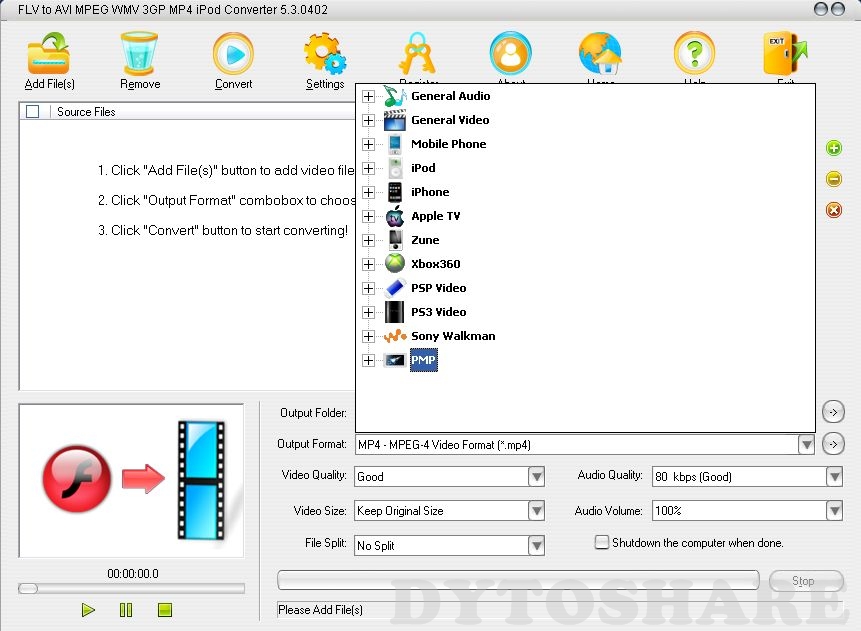Open the Audio Quality dropdown
The image size is (861, 631).
pos(834,476)
